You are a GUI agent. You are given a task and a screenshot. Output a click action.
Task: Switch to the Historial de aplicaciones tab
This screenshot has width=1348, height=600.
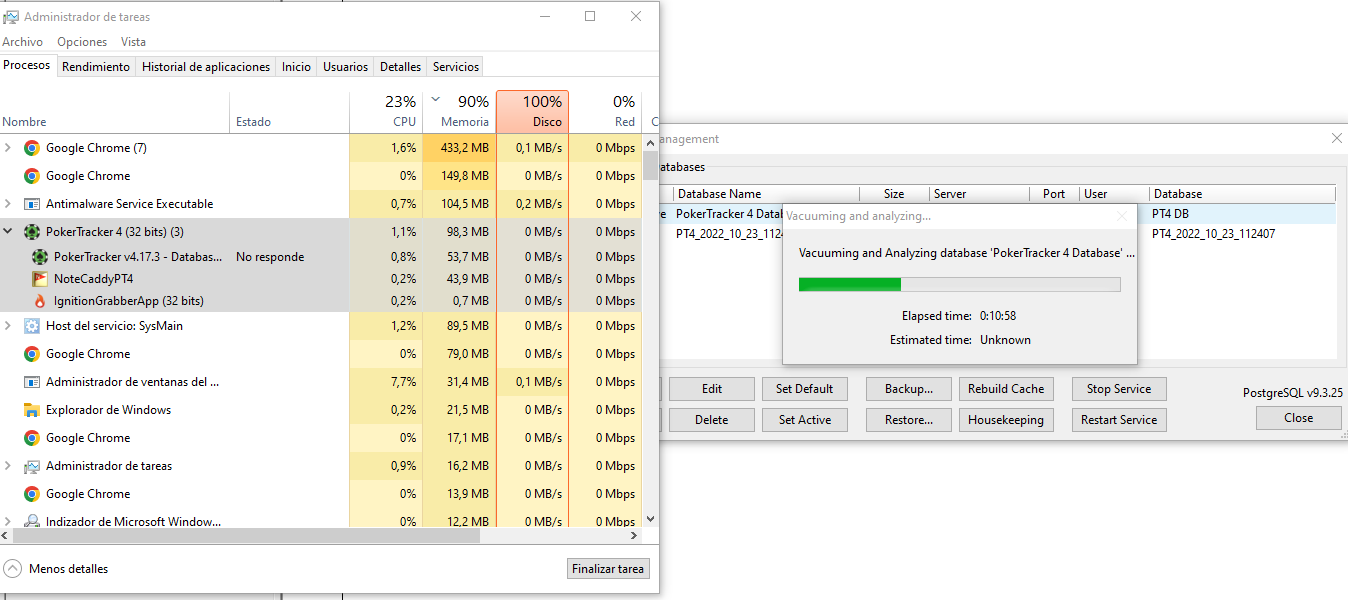click(x=206, y=67)
